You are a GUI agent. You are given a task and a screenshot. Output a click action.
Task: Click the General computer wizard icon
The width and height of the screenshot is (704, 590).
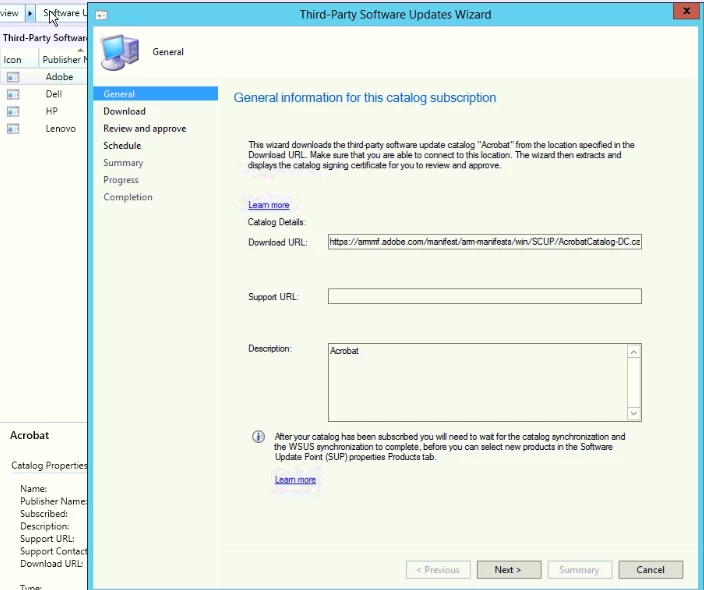pyautogui.click(x=120, y=53)
